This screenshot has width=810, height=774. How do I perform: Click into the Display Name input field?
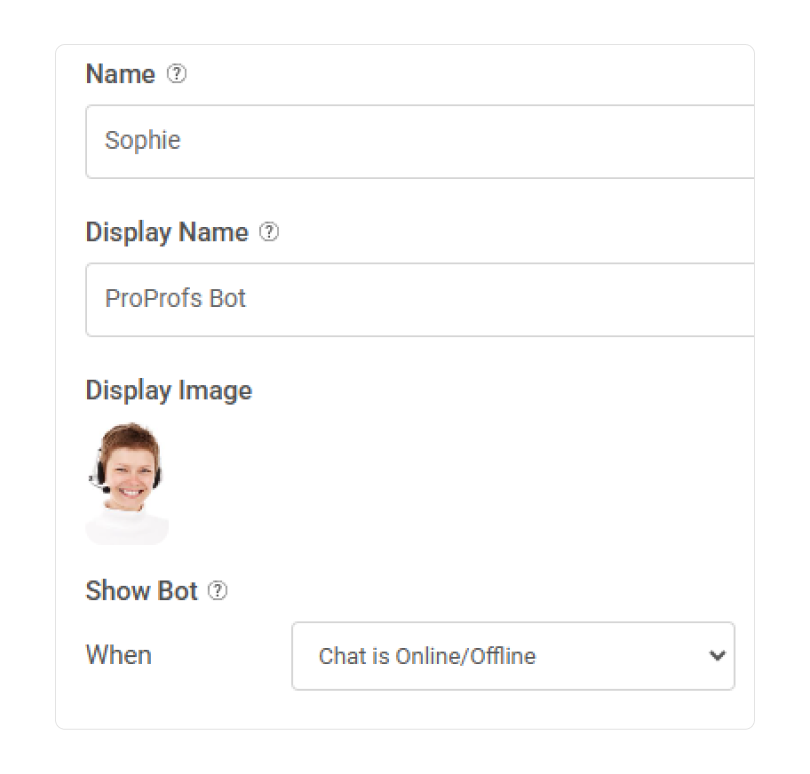pyautogui.click(x=400, y=299)
